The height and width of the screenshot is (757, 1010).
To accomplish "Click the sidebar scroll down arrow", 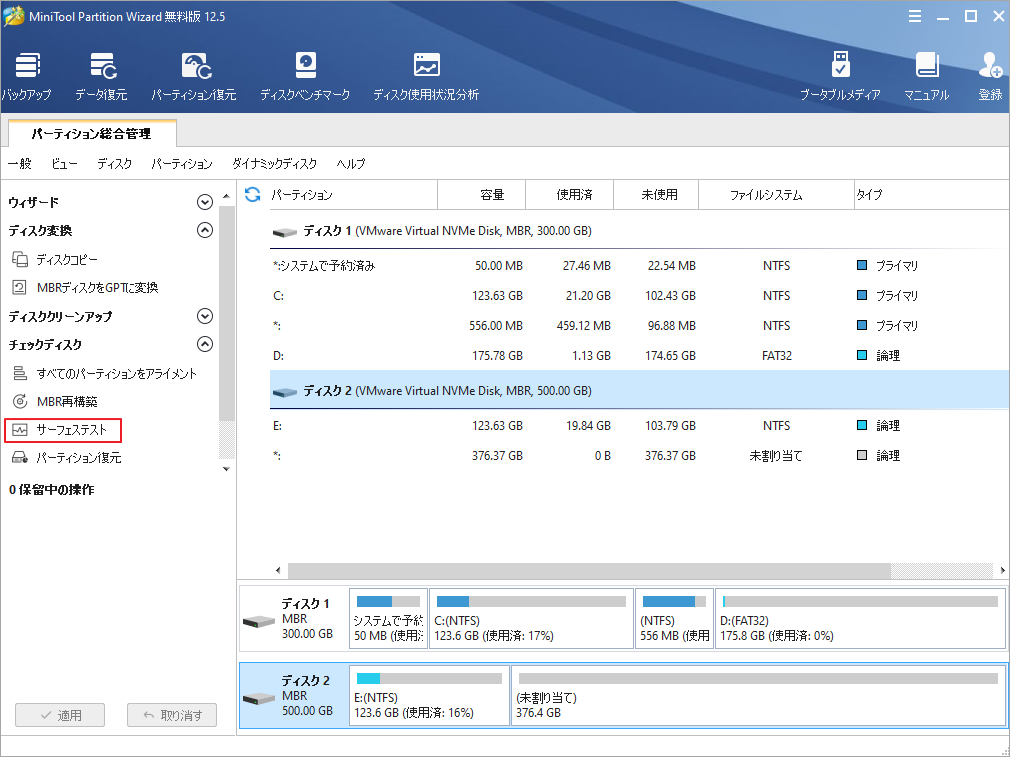I will pos(226,469).
